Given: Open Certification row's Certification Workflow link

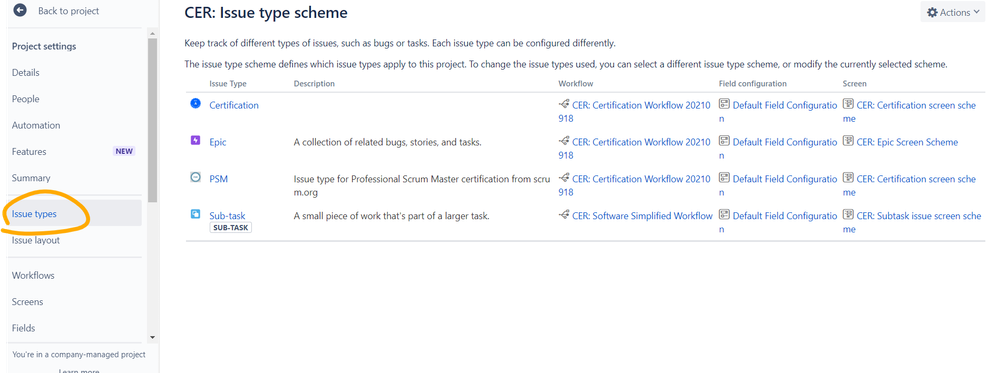Looking at the screenshot, I should tap(635, 112).
